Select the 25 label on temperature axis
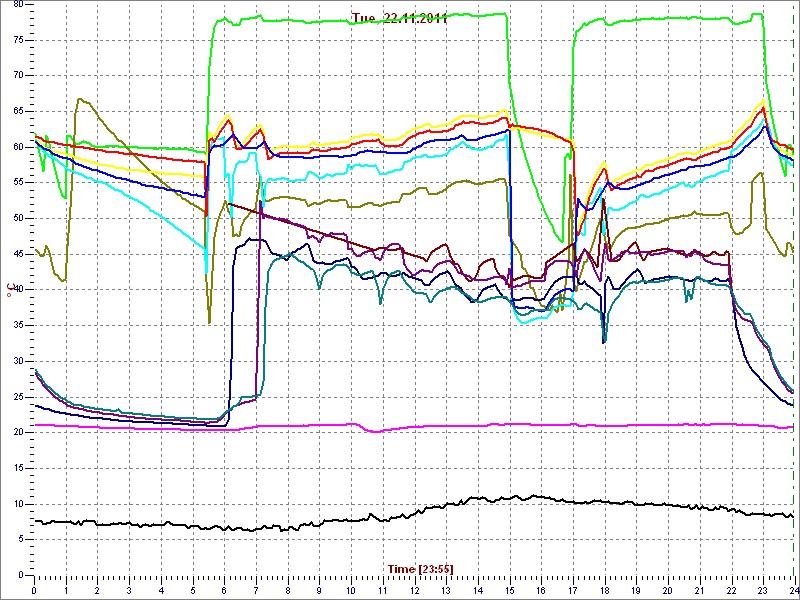This screenshot has height=600, width=800. tap(18, 397)
